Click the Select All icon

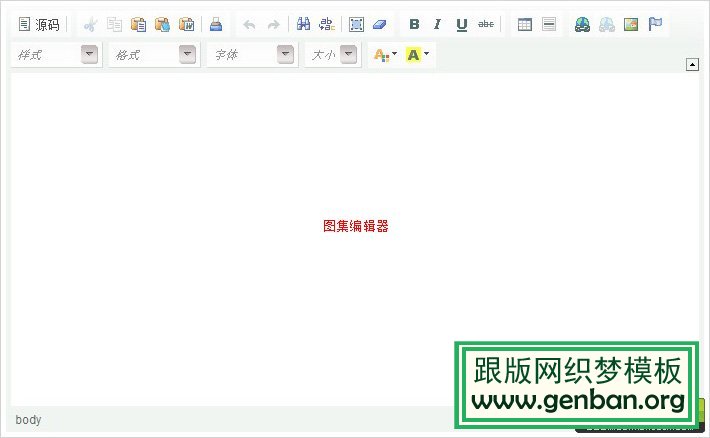point(356,24)
